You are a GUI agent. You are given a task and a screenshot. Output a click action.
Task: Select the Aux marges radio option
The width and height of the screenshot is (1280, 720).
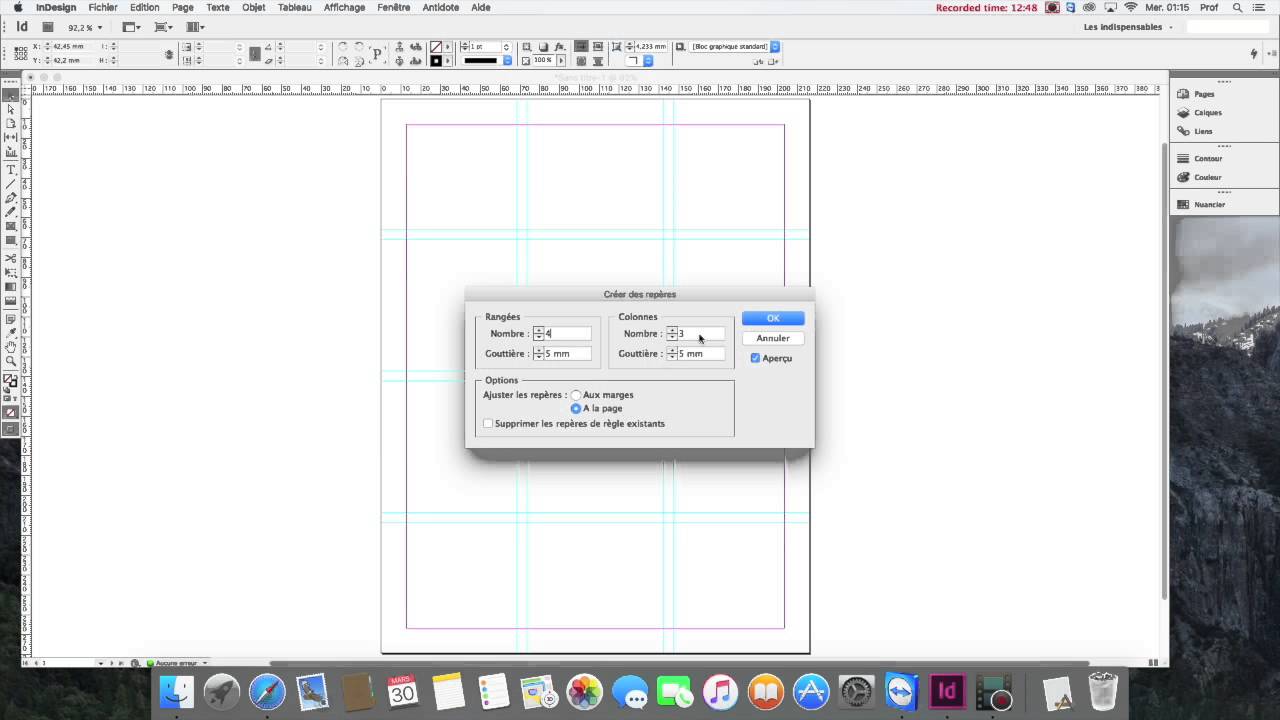[x=576, y=395]
